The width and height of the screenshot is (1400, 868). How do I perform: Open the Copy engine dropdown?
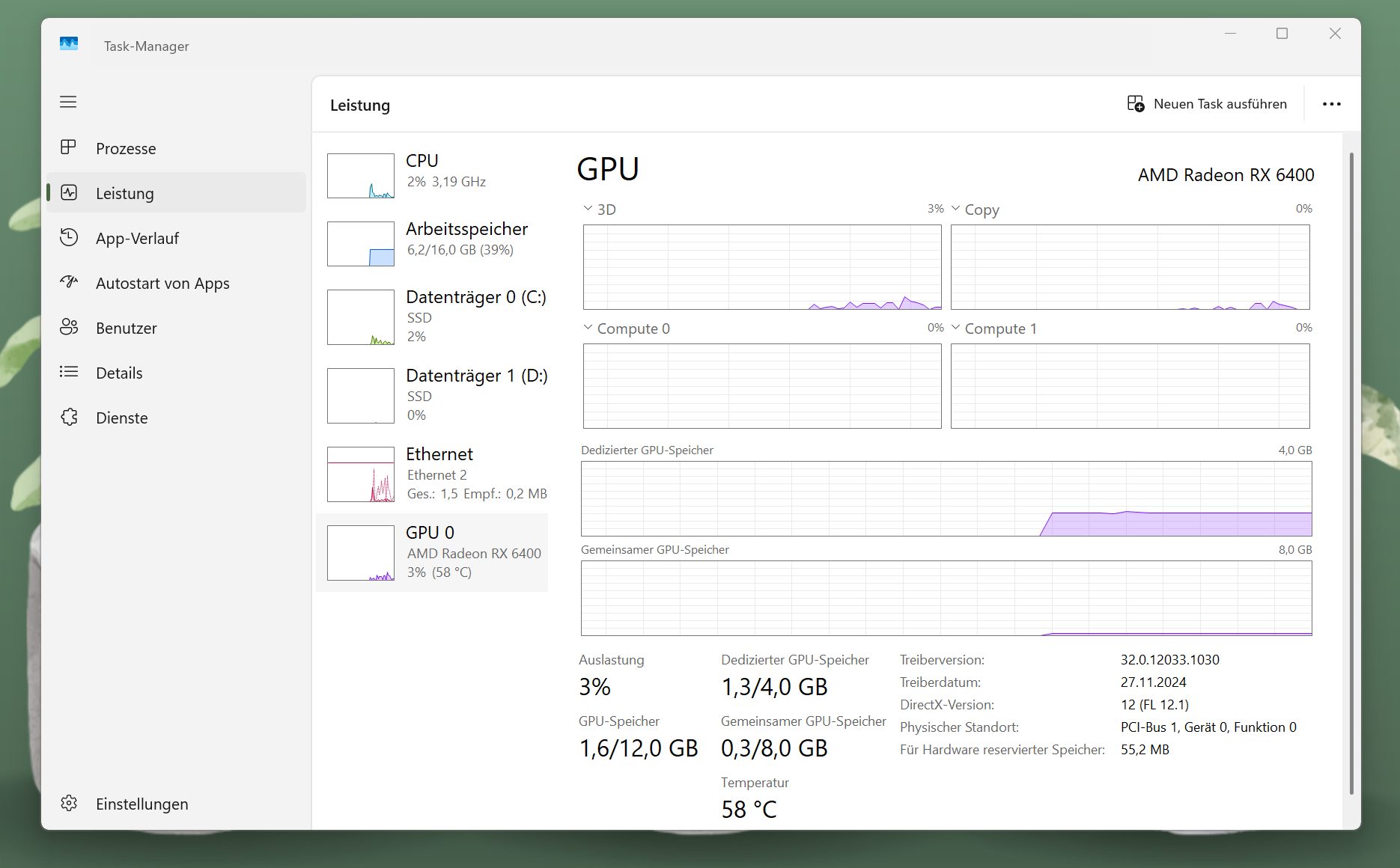tap(956, 209)
